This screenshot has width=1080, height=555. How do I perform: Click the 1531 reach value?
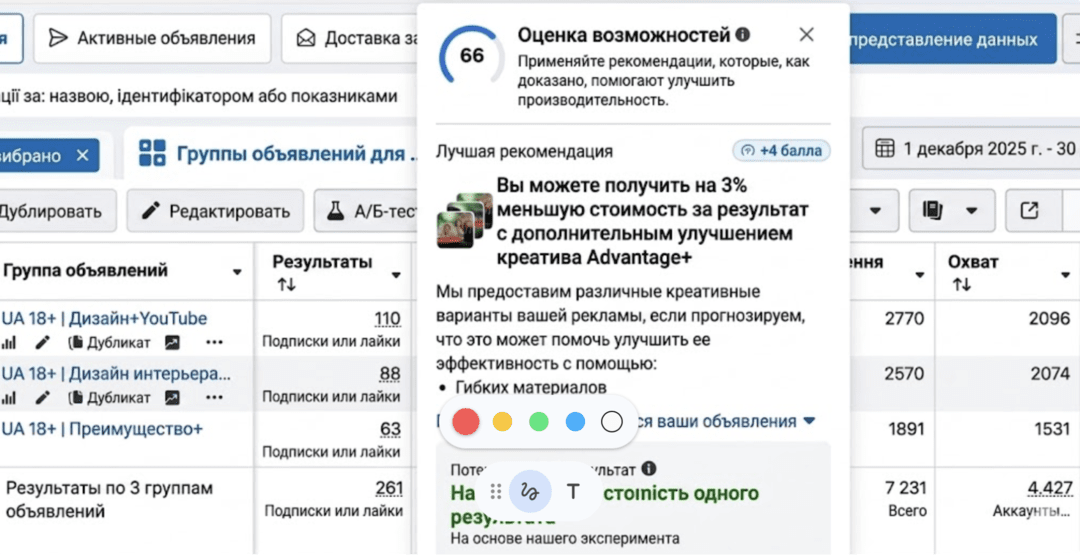pos(1052,429)
